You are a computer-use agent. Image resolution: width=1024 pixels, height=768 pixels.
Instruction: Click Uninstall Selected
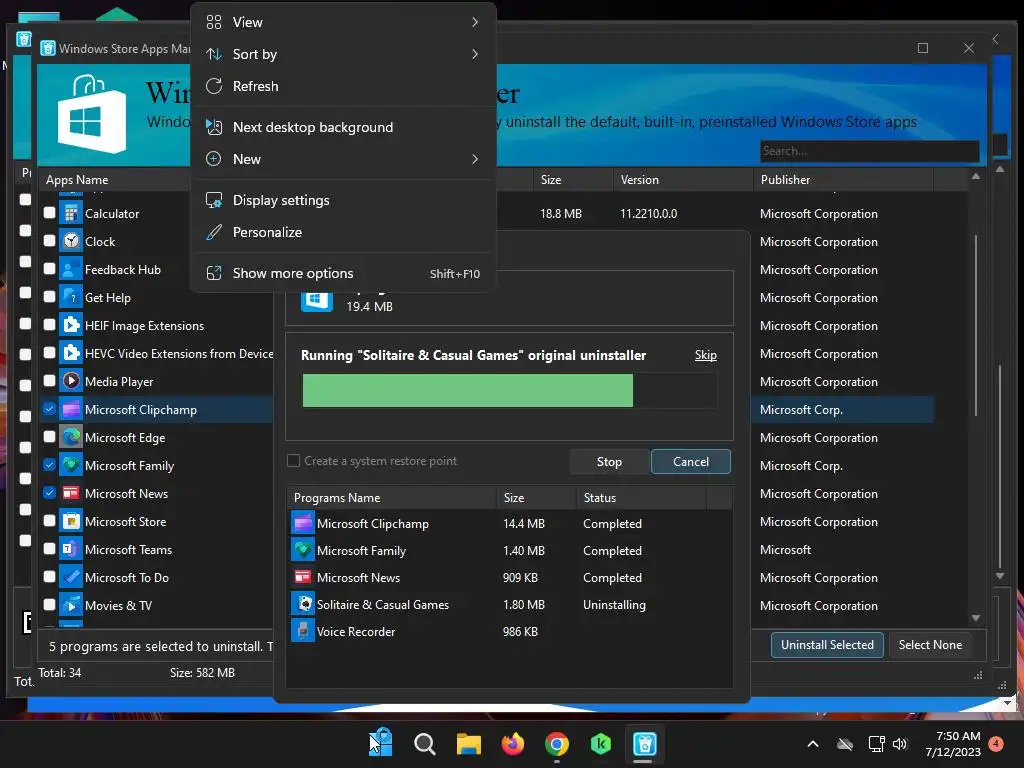click(827, 645)
